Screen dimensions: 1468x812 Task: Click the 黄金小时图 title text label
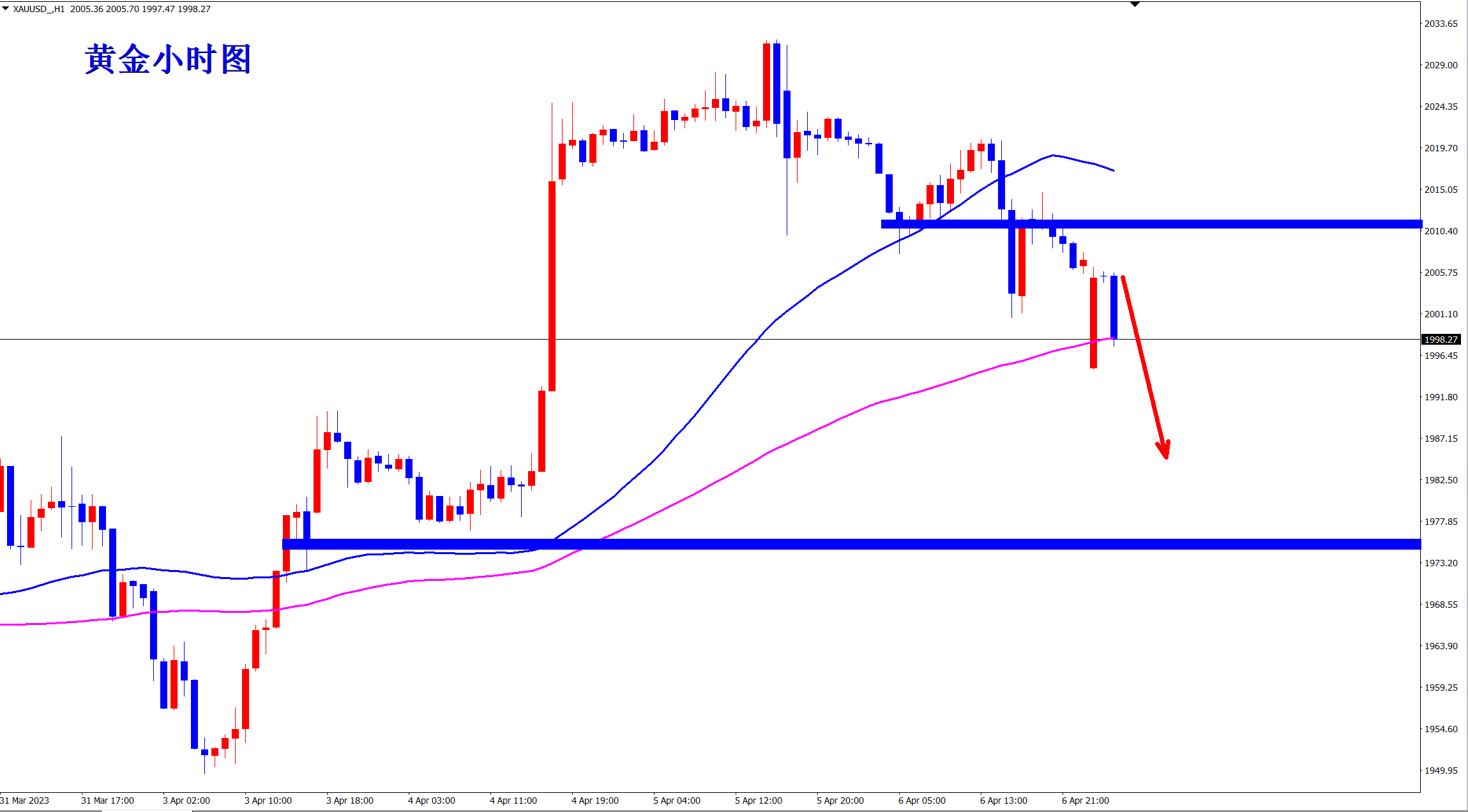(167, 59)
